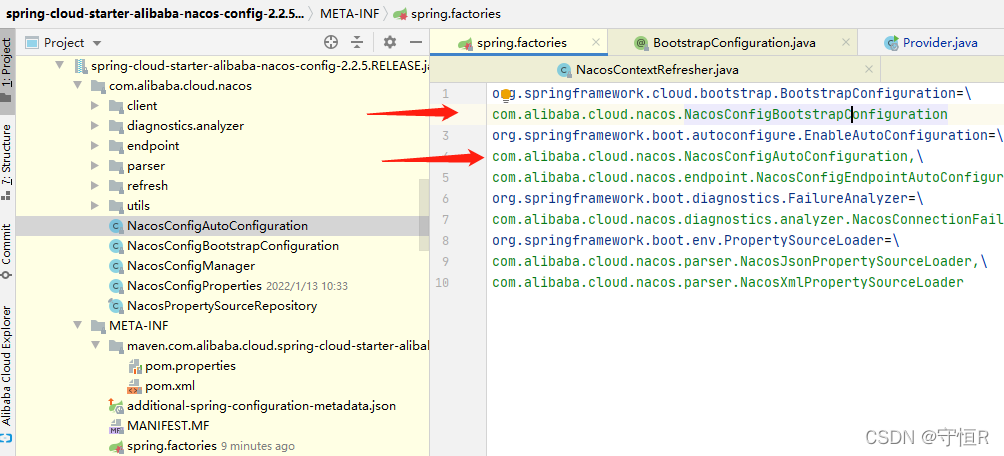Click the PropertySourceLoader line 8 text
The width and height of the screenshot is (1004, 456).
click(696, 241)
